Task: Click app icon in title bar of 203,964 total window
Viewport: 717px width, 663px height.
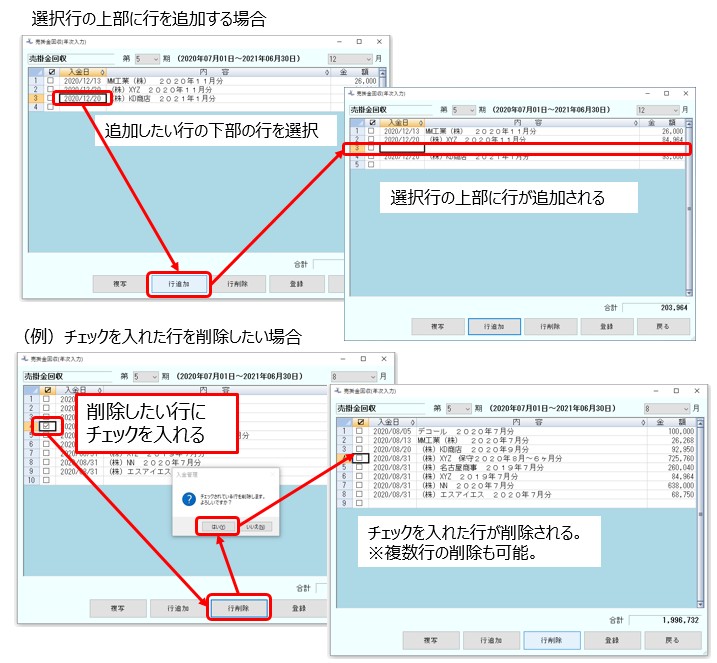Action: pyautogui.click(x=351, y=93)
